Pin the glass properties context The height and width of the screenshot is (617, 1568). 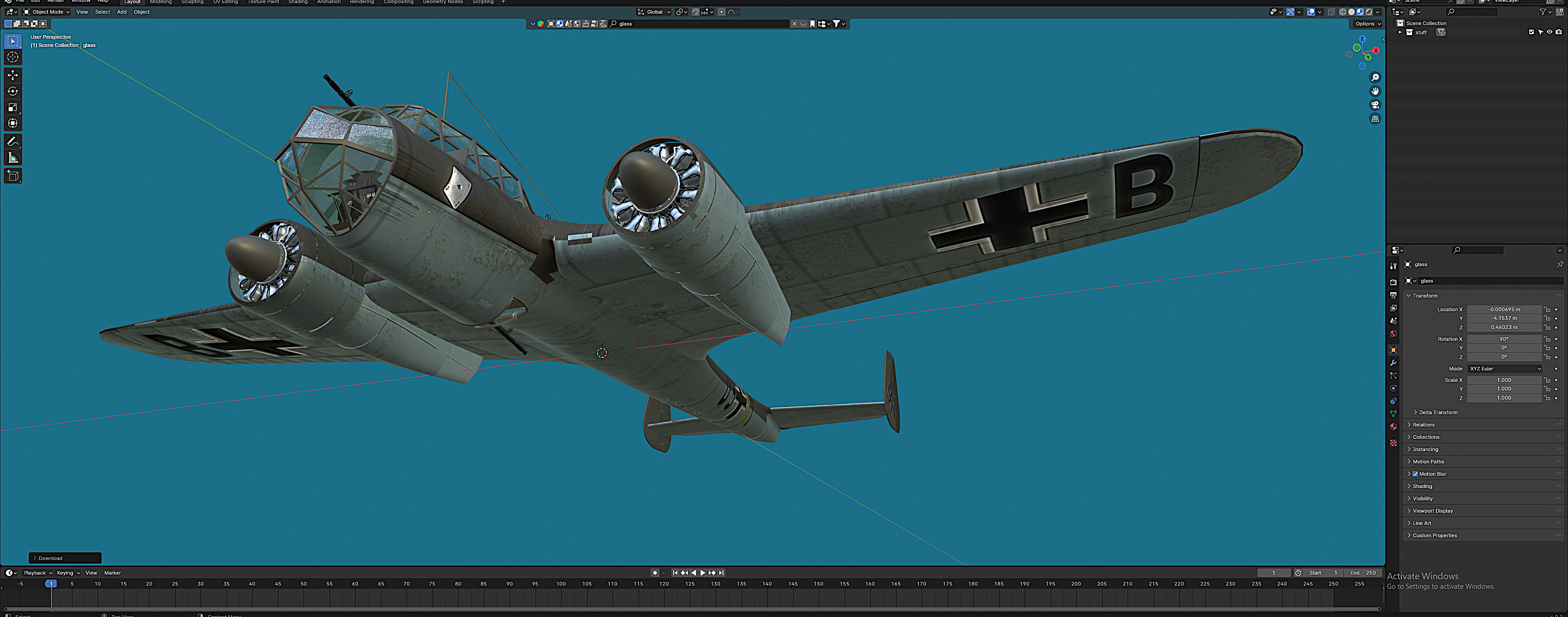[x=1559, y=265]
